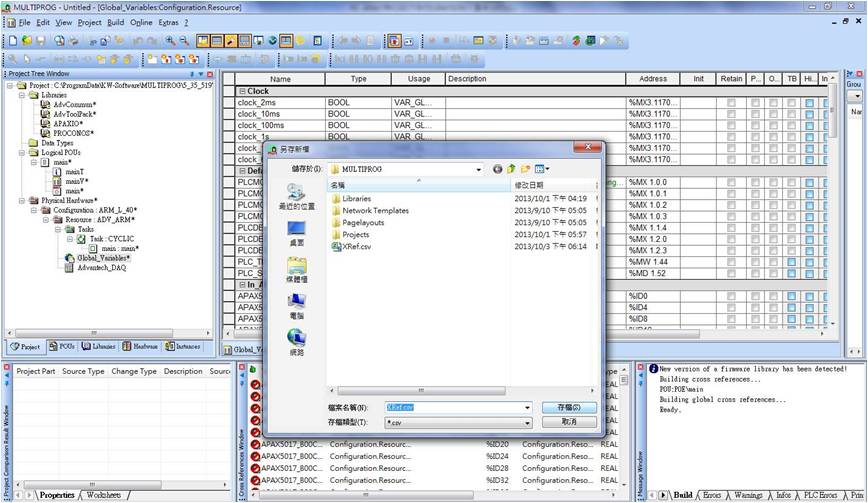Select the XRef.csv file in dialog
The width and height of the screenshot is (868, 503).
pyautogui.click(x=351, y=247)
